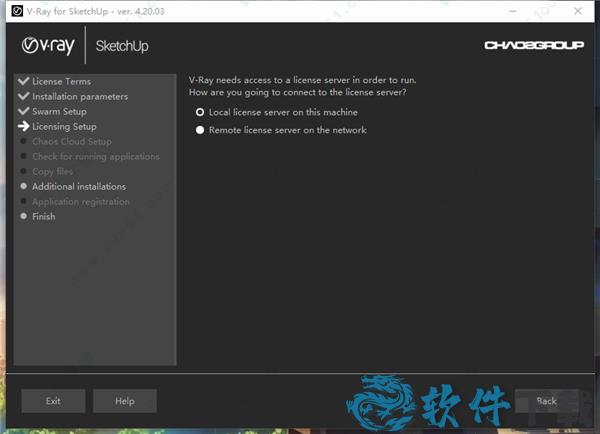600x434 pixels.
Task: Select Check for running applications step
Action: click(x=95, y=157)
